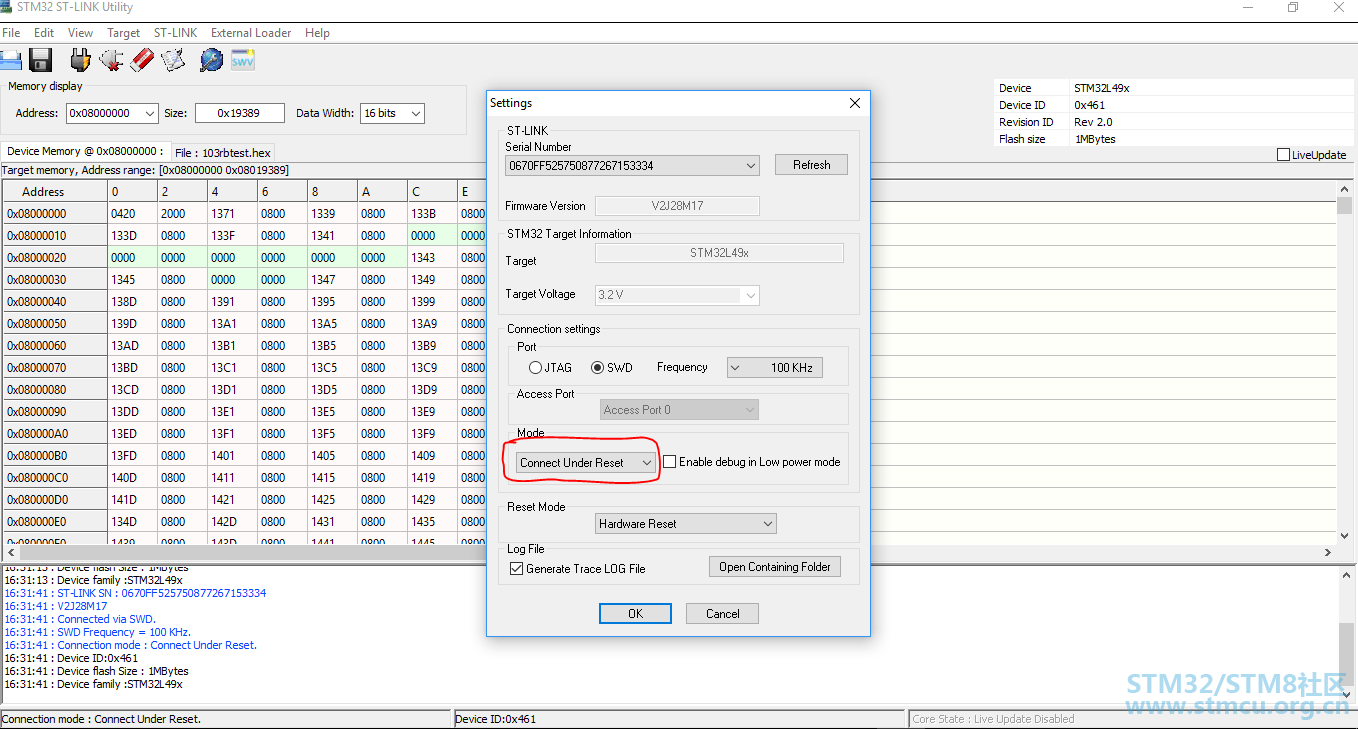Connect to target using plug icon
This screenshot has height=729, width=1358.
tap(80, 59)
